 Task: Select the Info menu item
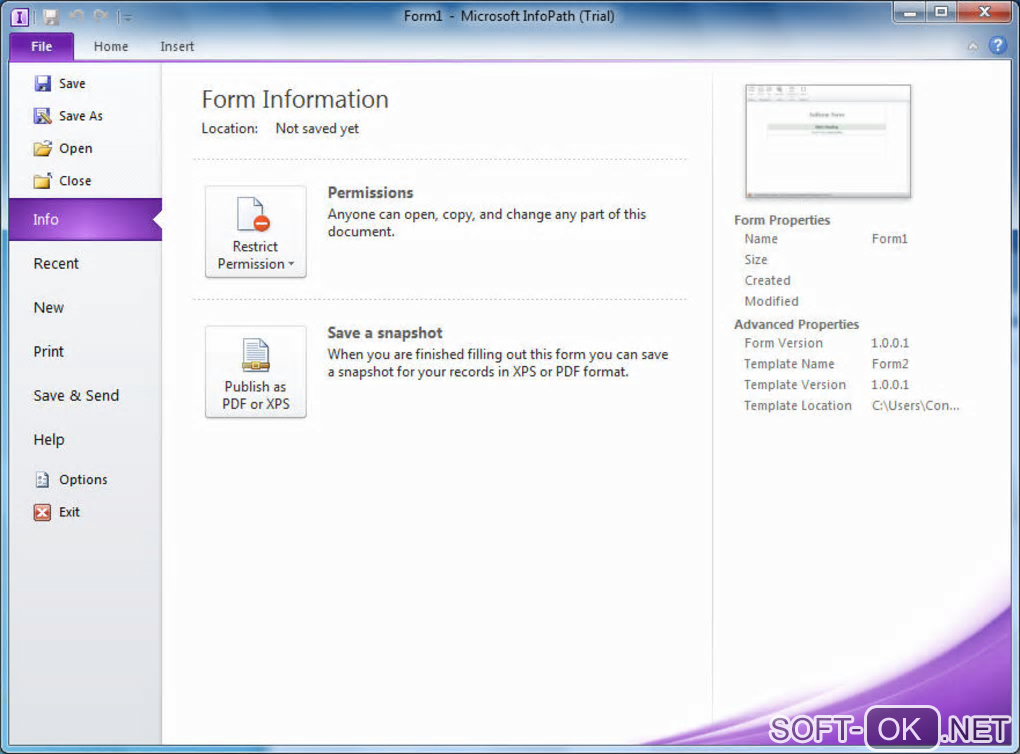pos(85,219)
